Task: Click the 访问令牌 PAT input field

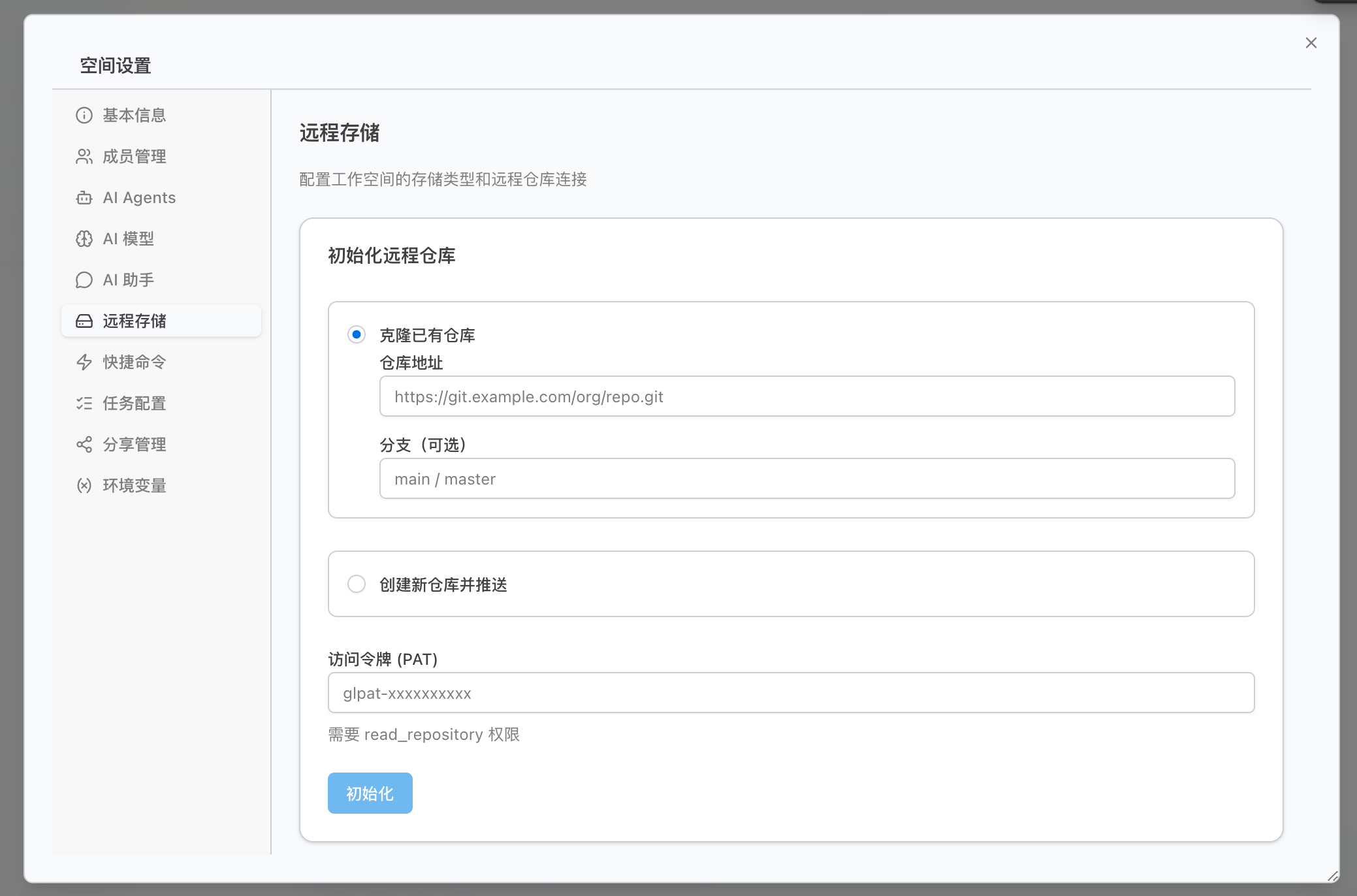Action: tap(791, 693)
